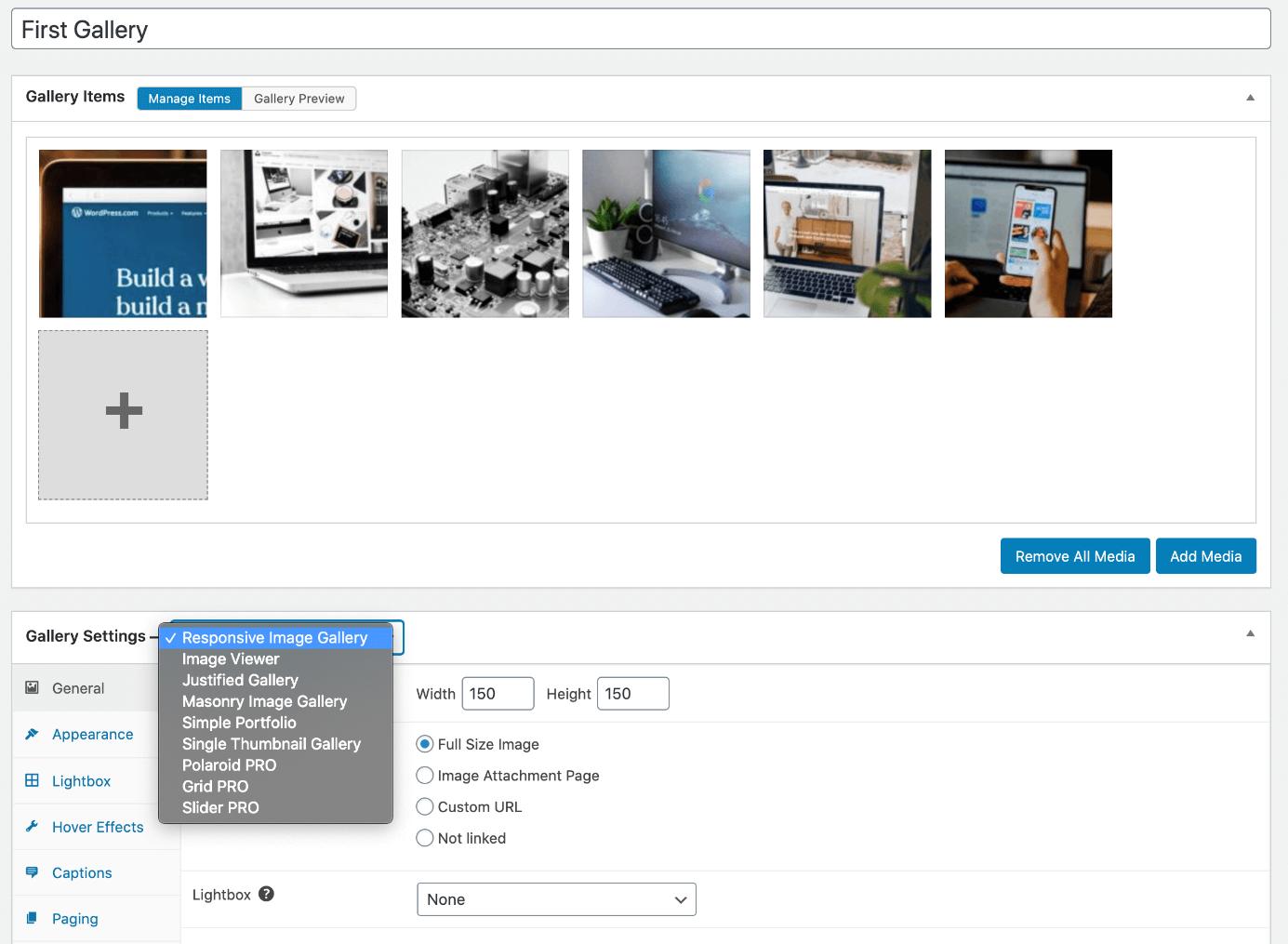This screenshot has height=944, width=1288.
Task: Click the thumbnail Width input field
Action: 498,694
